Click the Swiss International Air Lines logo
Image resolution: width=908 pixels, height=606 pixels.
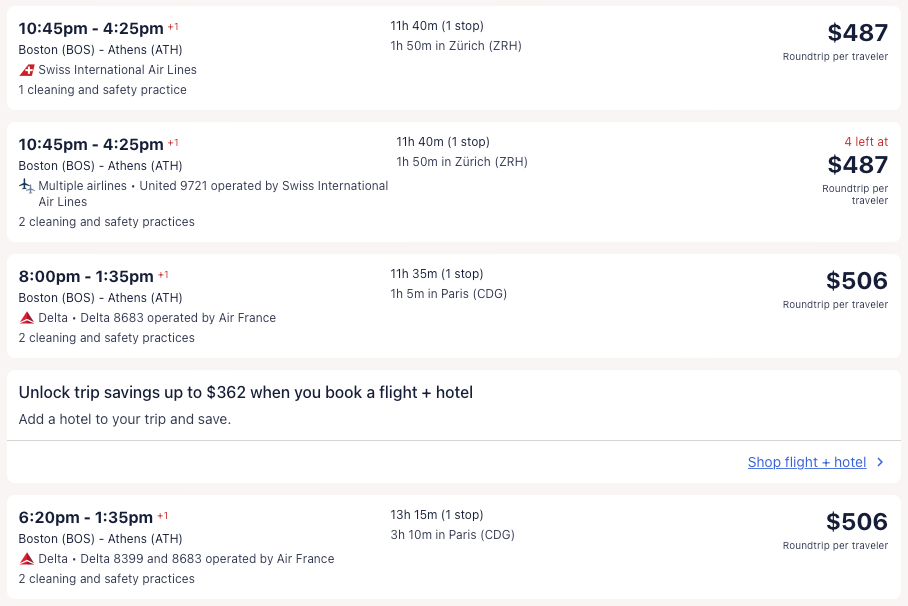(27, 70)
